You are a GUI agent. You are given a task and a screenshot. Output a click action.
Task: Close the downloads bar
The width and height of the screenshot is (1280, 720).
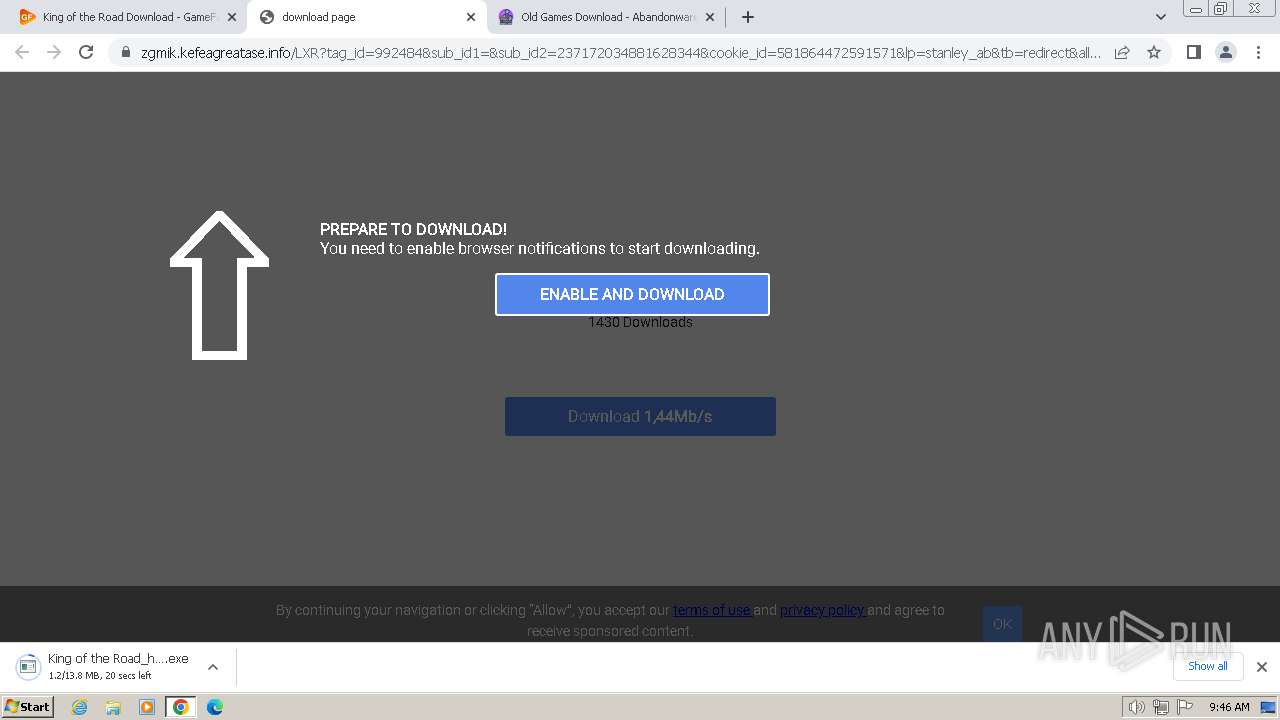click(x=1261, y=667)
